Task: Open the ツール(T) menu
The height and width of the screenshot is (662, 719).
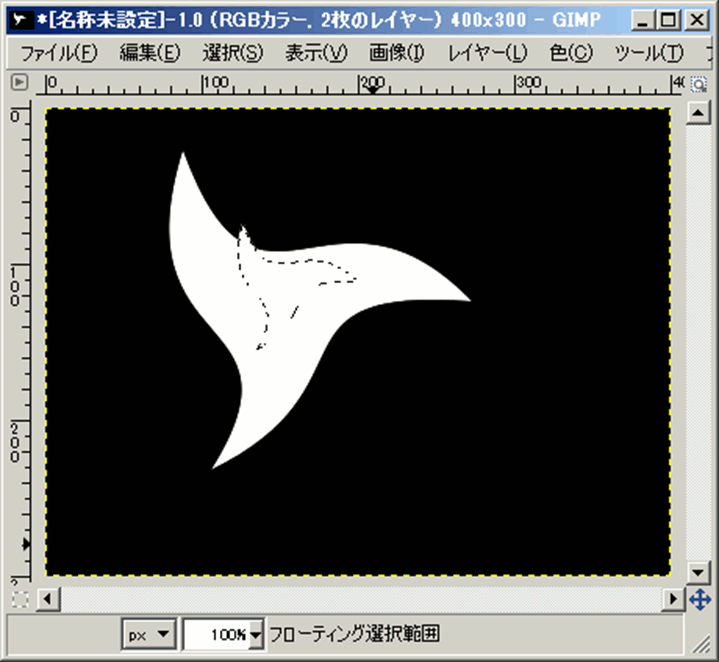Action: (649, 54)
